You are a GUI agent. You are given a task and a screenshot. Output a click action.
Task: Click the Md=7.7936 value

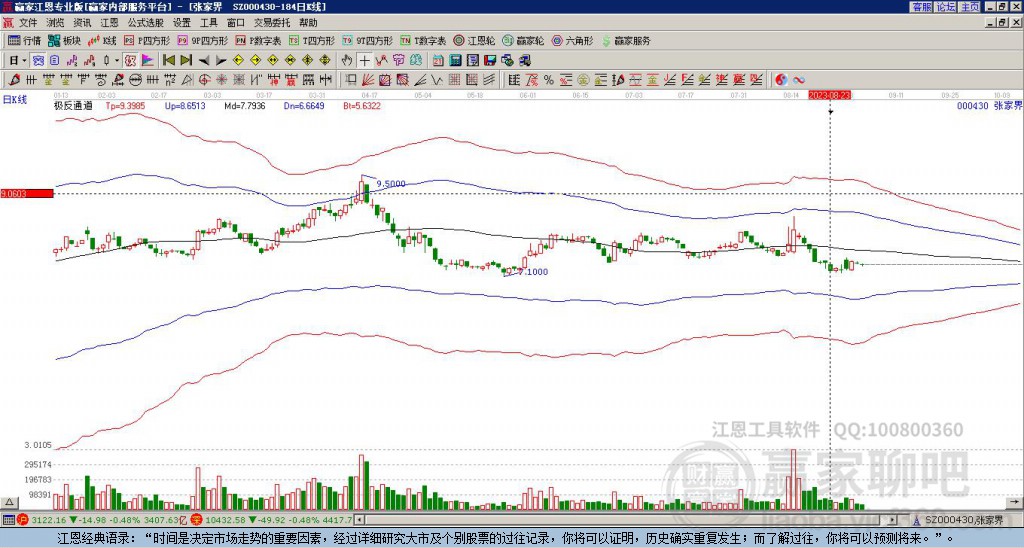click(x=245, y=105)
